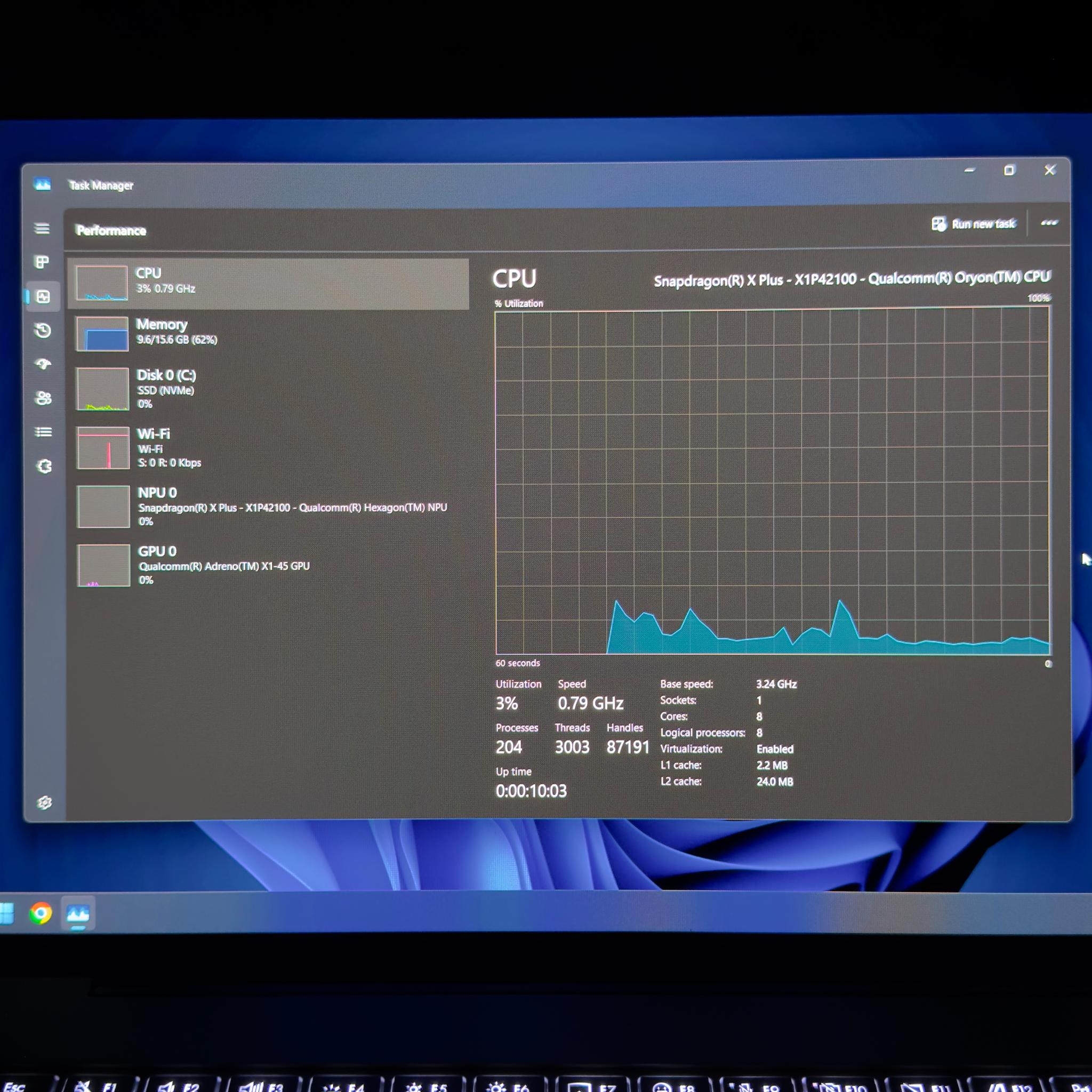Image resolution: width=1092 pixels, height=1092 pixels.
Task: Click the Handles count 87191
Action: click(628, 747)
